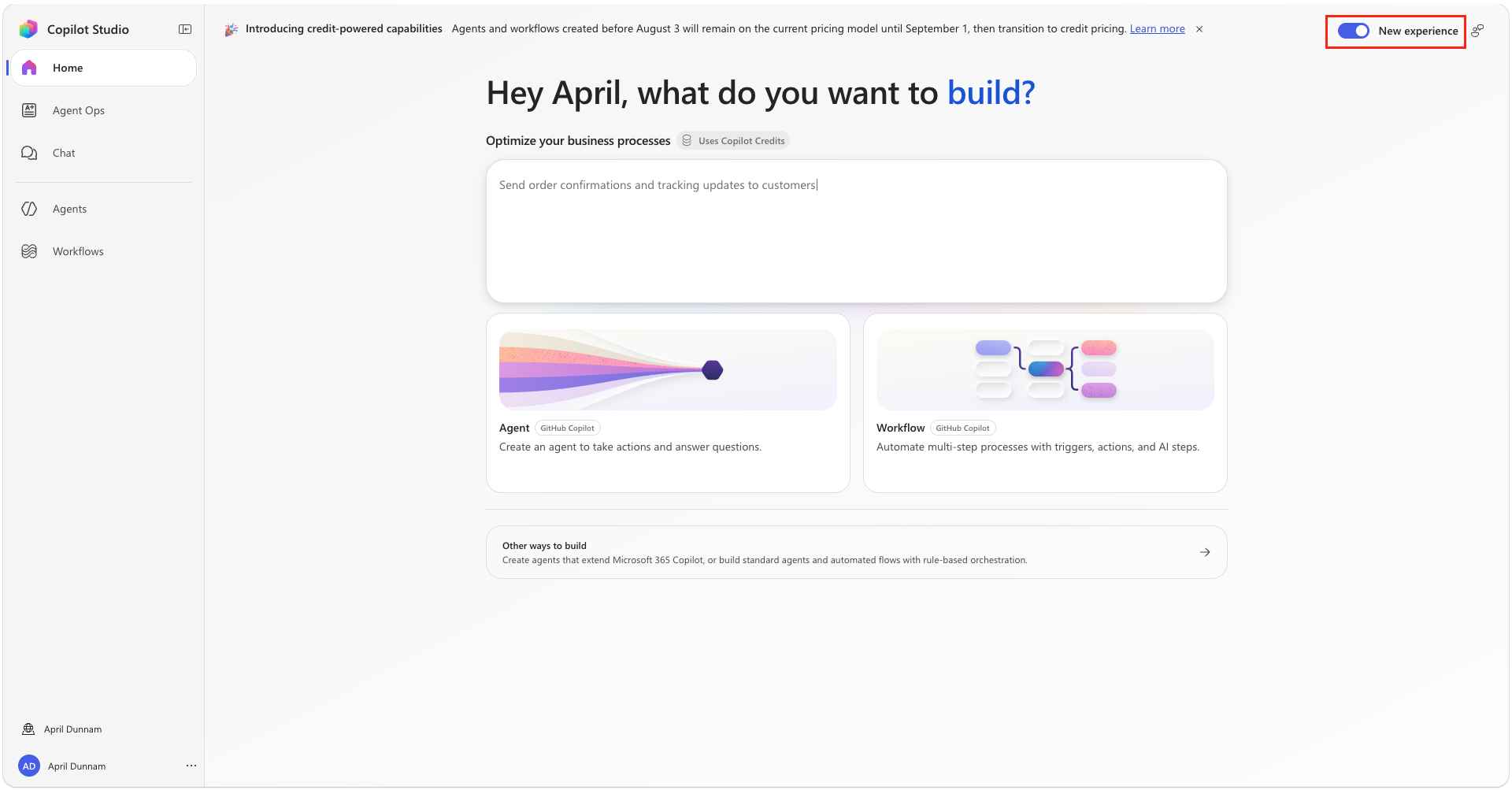Click 'Create an agent to take actions' description
1512x790 pixels.
pos(630,447)
